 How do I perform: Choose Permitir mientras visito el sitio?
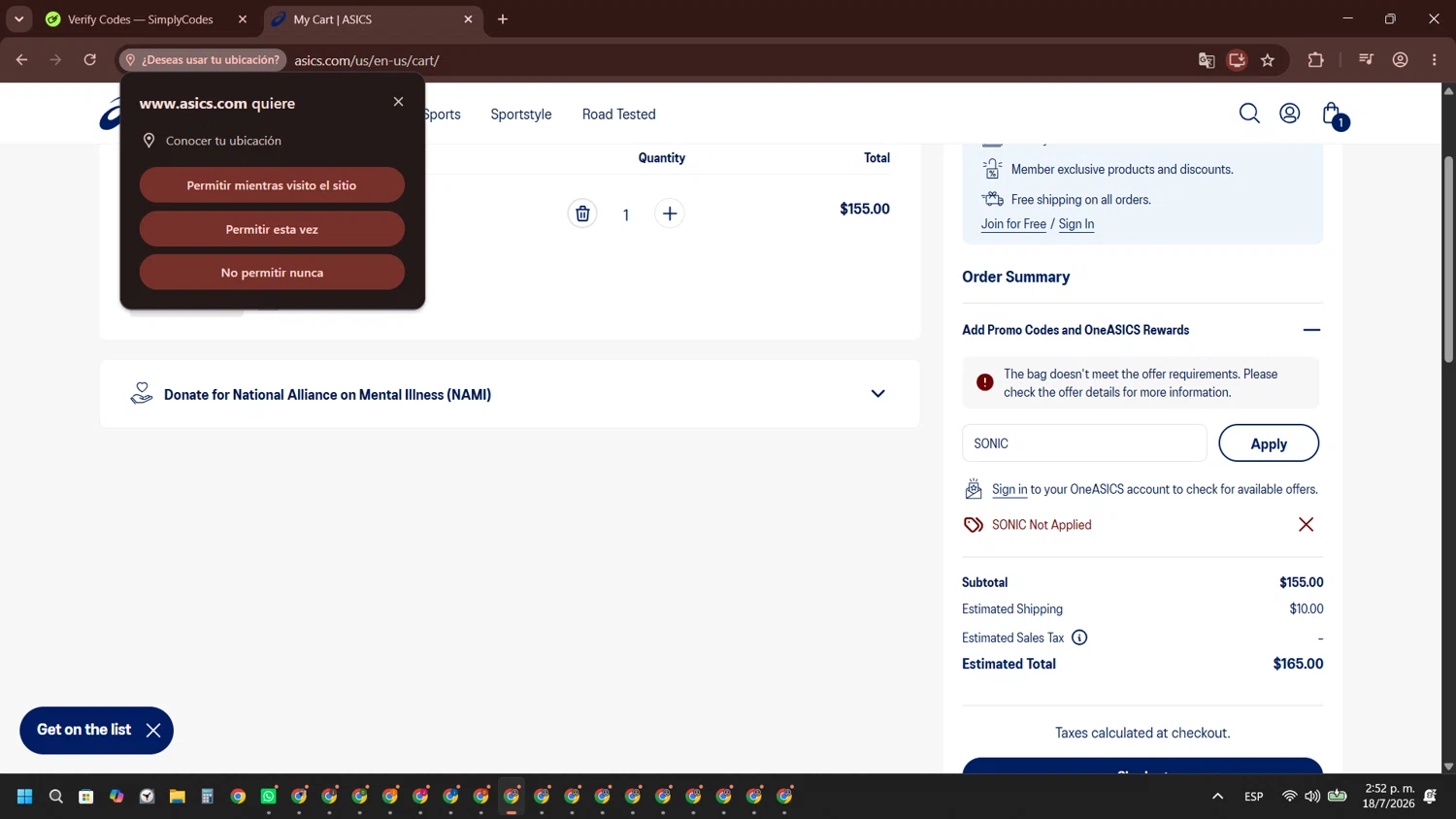coord(272,185)
